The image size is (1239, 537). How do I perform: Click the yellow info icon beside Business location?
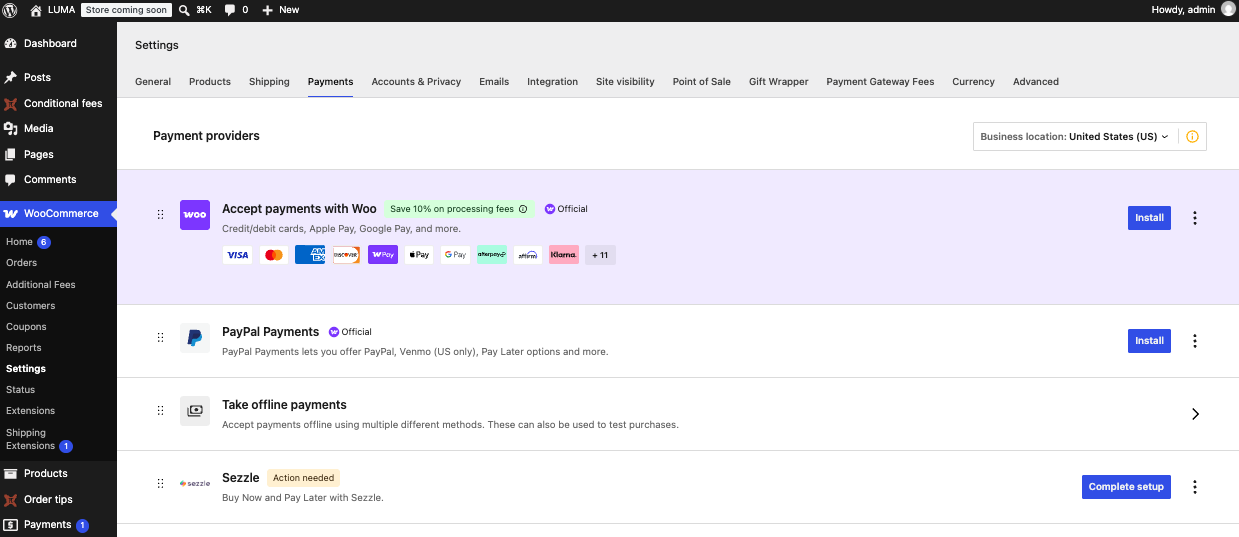pyautogui.click(x=1192, y=137)
